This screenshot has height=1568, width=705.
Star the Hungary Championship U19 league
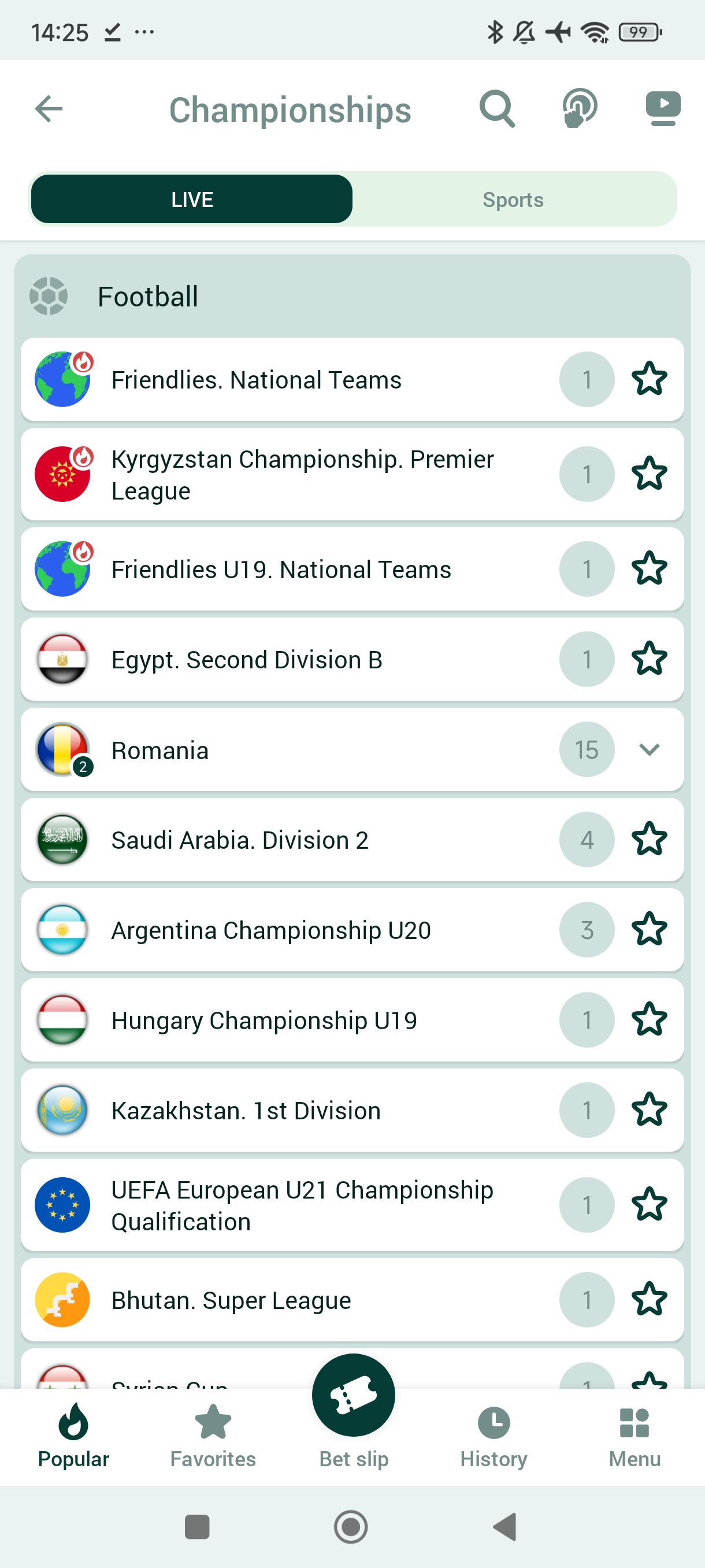(649, 1020)
